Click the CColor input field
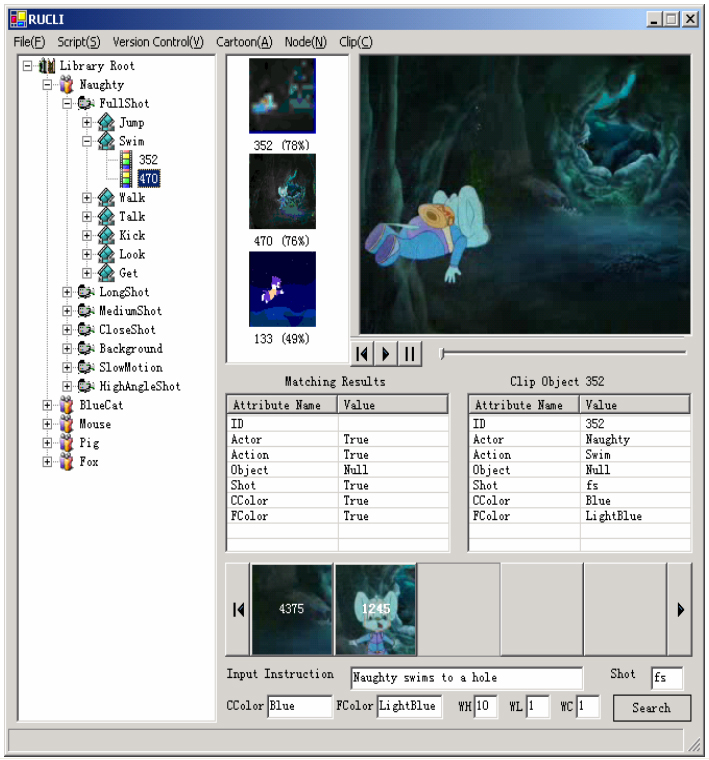709x760 pixels. [x=299, y=706]
